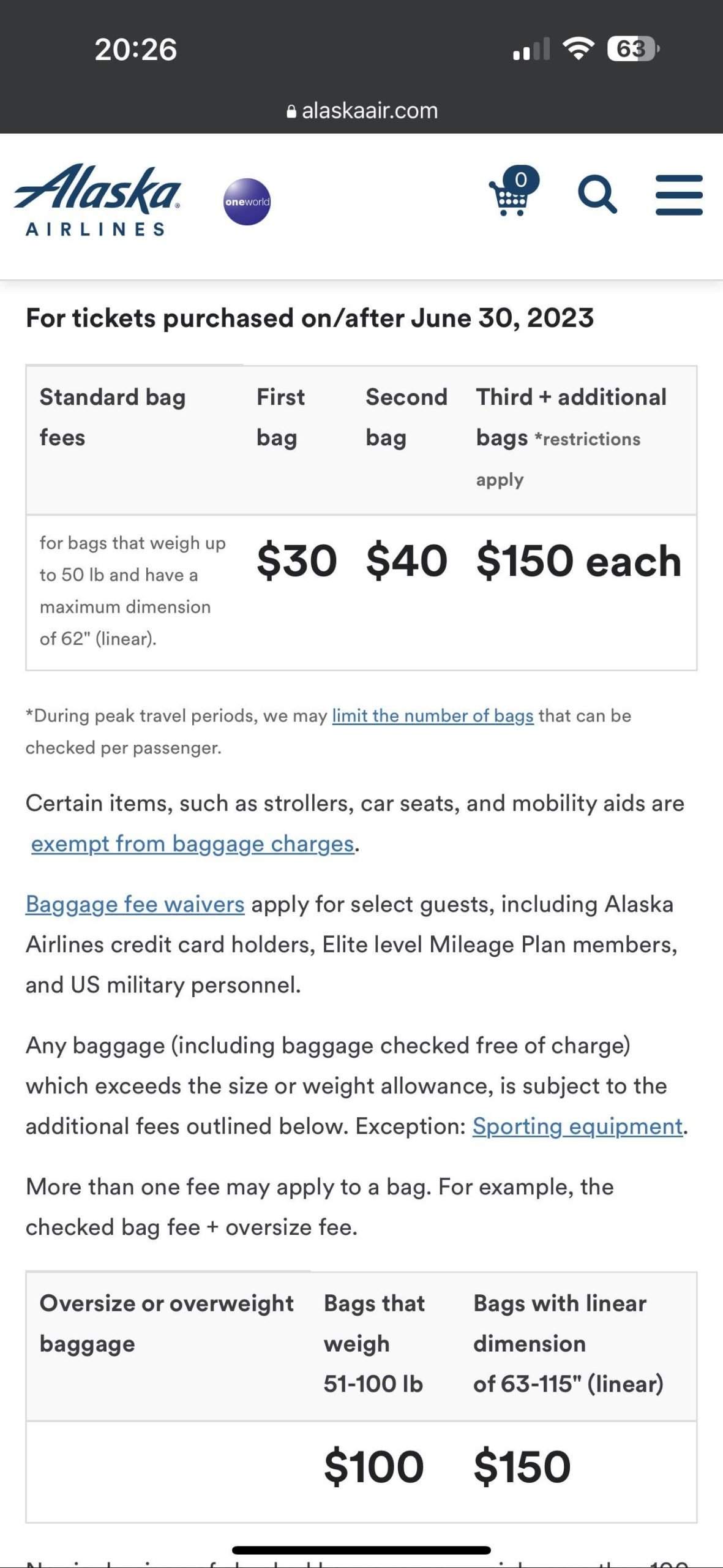Open the Alaska Airlines home logo
This screenshot has width=723, height=1568.
98,200
